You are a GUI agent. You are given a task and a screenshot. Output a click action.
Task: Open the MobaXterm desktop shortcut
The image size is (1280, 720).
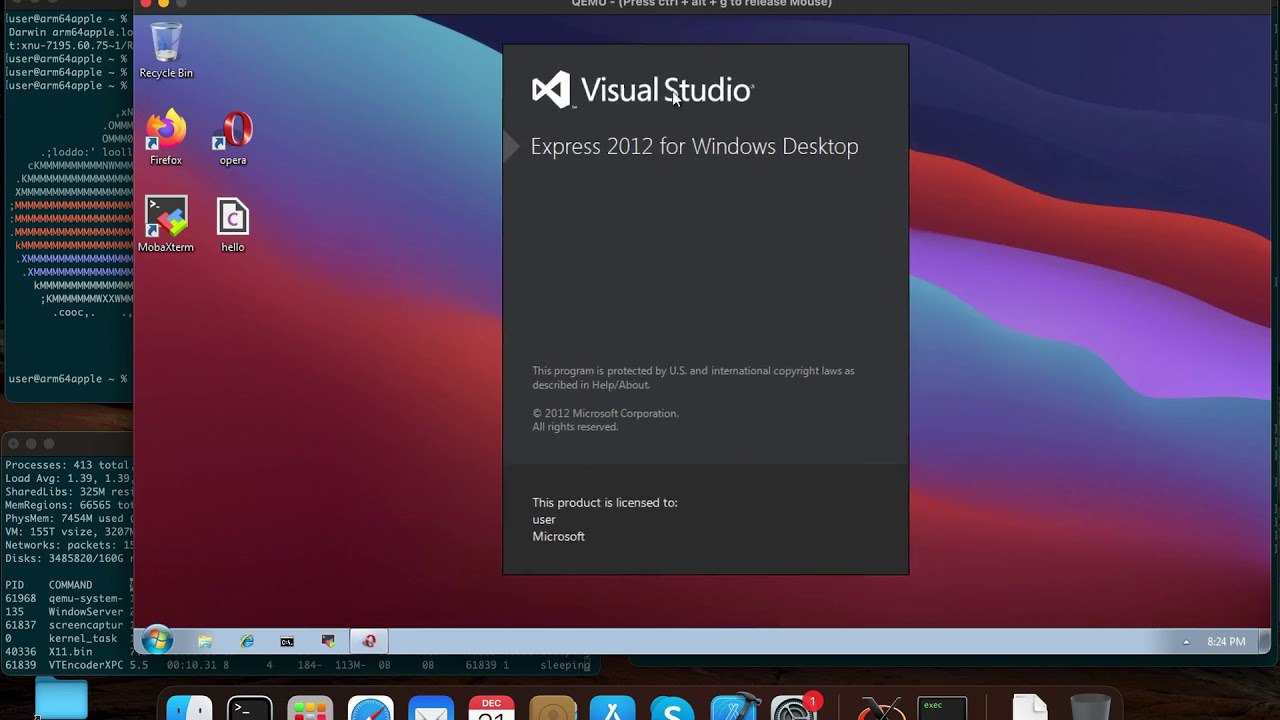[x=166, y=224]
